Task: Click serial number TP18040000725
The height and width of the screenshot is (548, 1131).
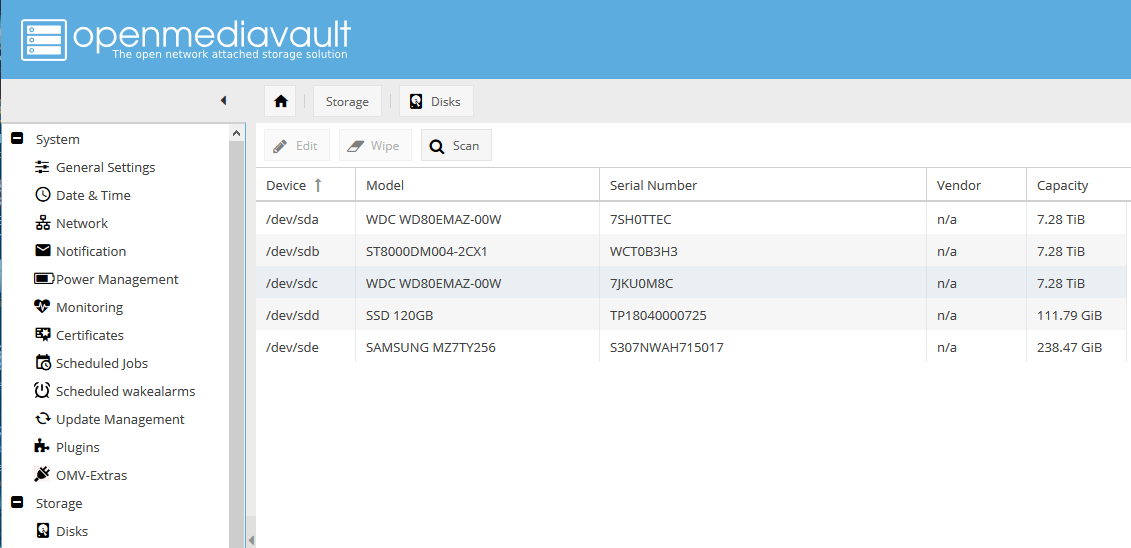Action: [658, 316]
